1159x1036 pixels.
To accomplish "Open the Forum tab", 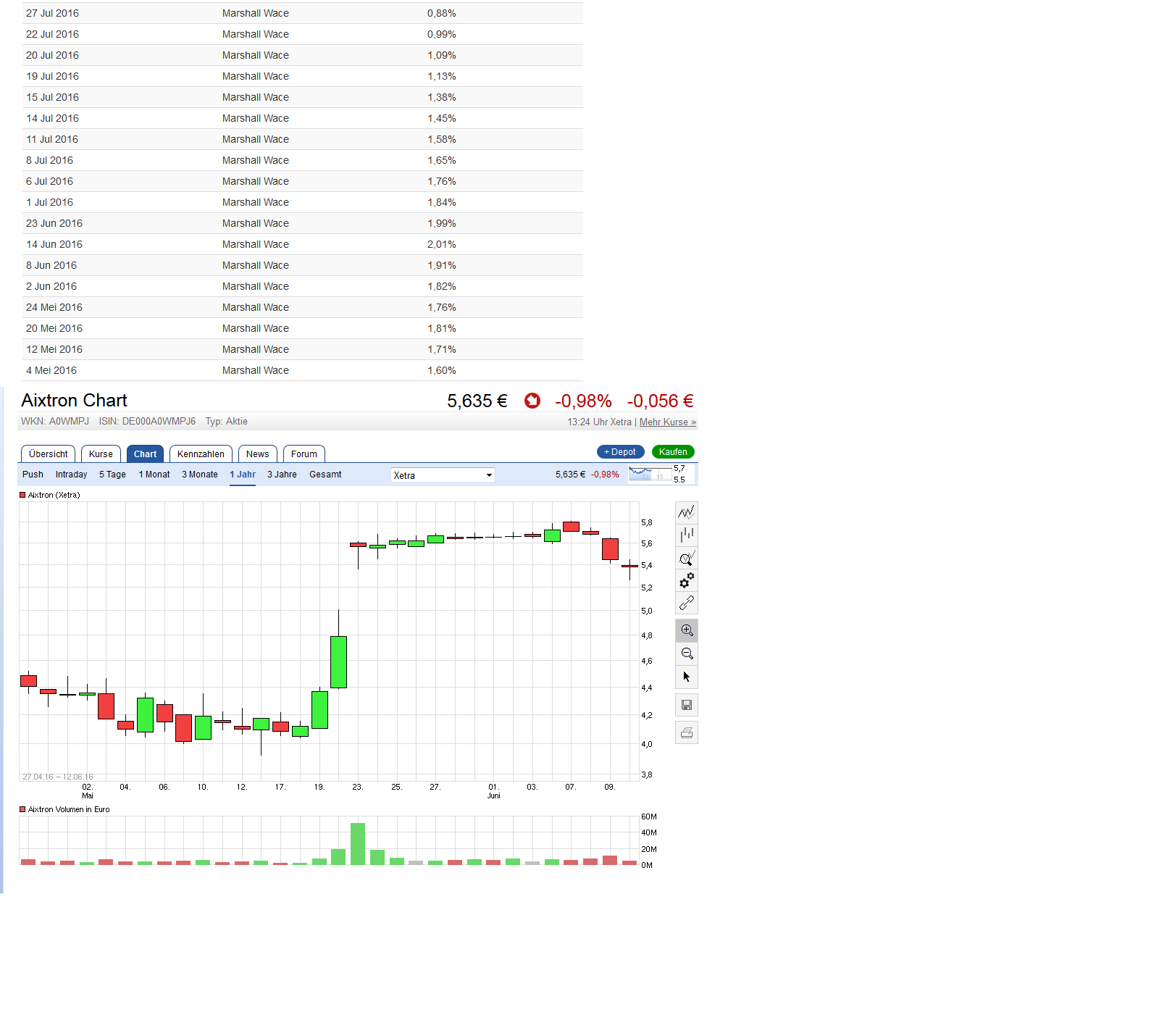I will [x=304, y=454].
